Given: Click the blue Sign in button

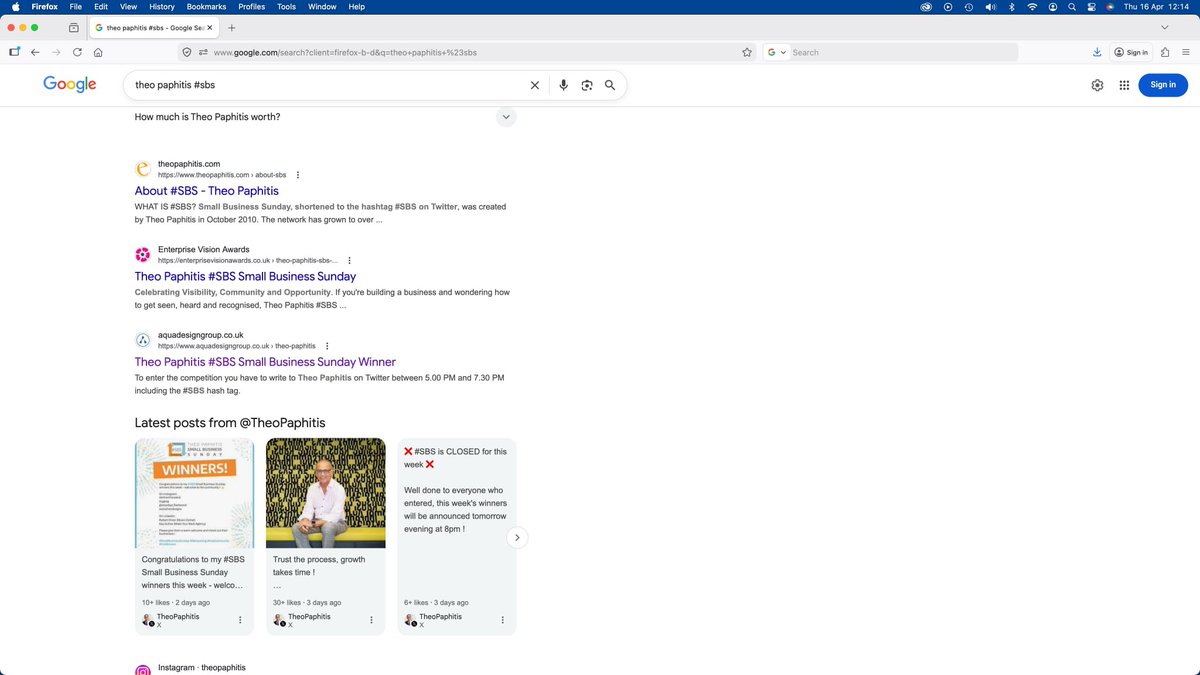Looking at the screenshot, I should tap(1162, 85).
